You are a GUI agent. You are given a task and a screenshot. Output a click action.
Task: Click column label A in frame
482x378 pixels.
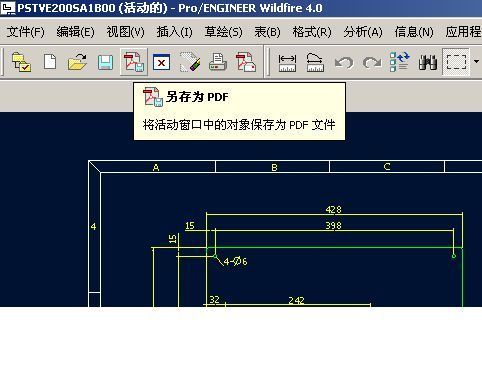156,167
